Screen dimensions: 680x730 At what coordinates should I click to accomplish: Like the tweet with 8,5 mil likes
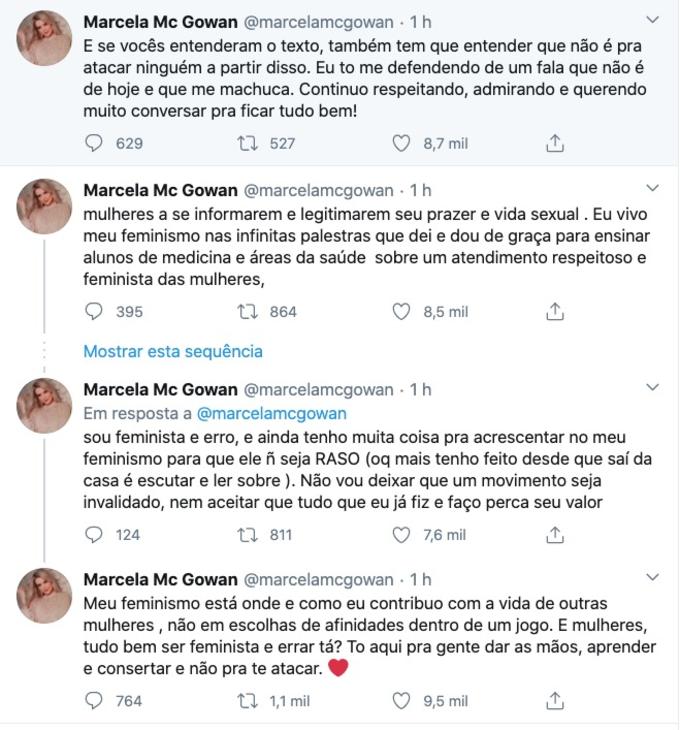[401, 311]
